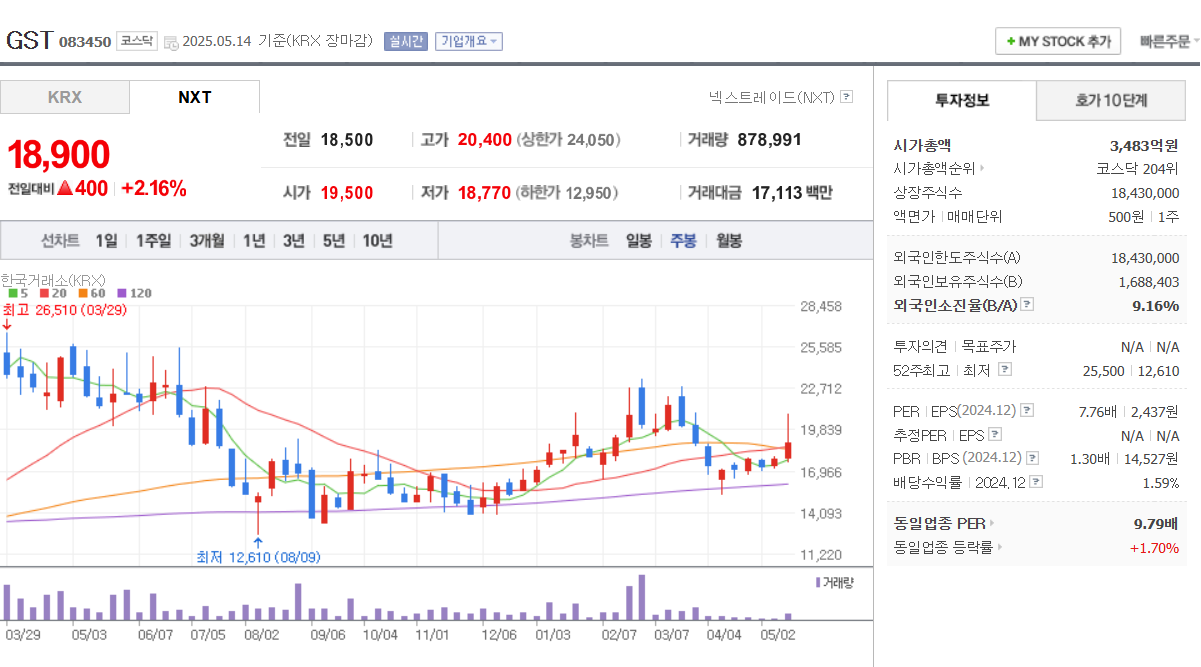Click the 저가 18,770 value
Screen dimensions: 1201x667
click(485, 193)
